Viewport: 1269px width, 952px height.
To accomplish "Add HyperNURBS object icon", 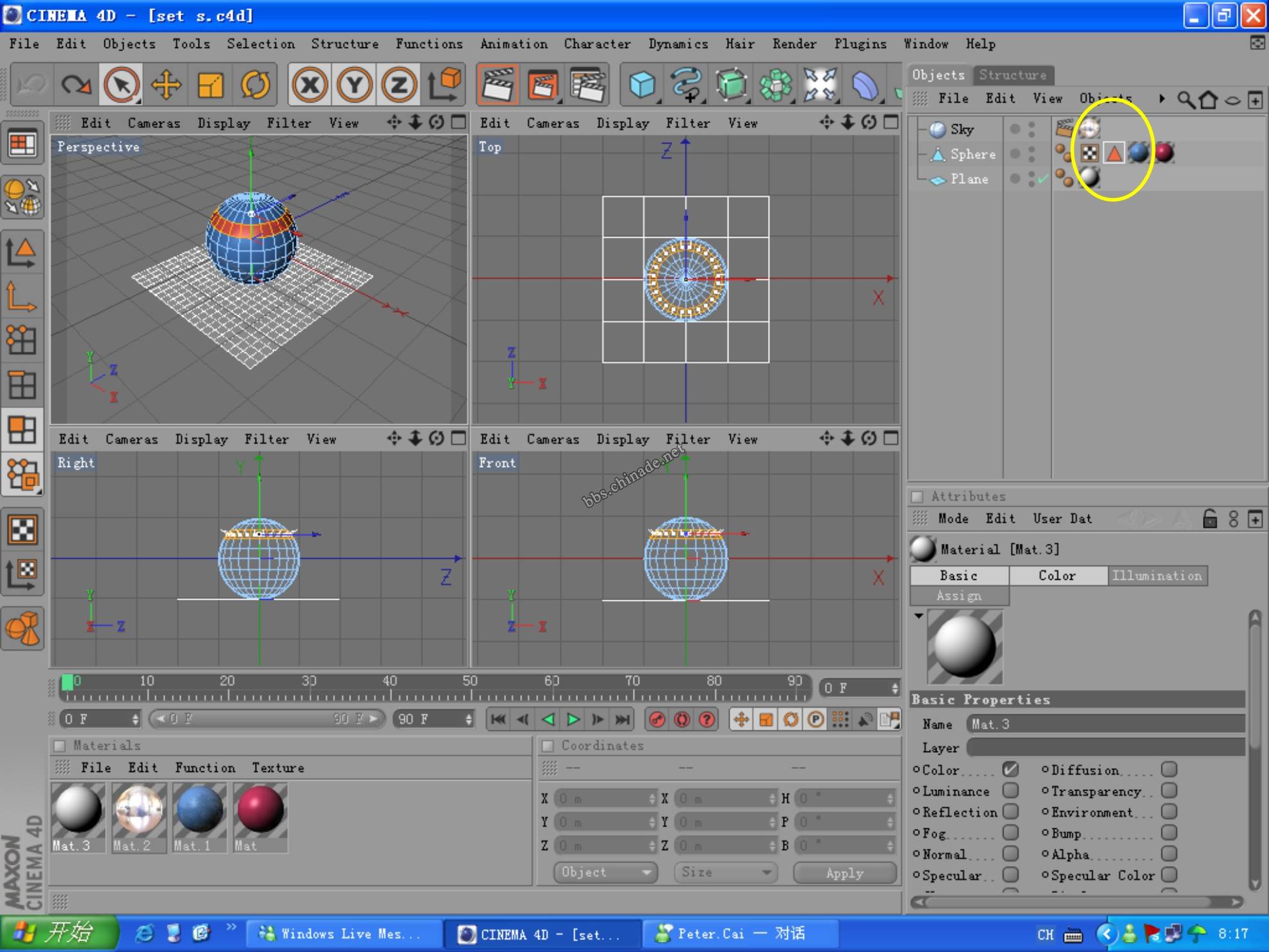I will click(731, 85).
